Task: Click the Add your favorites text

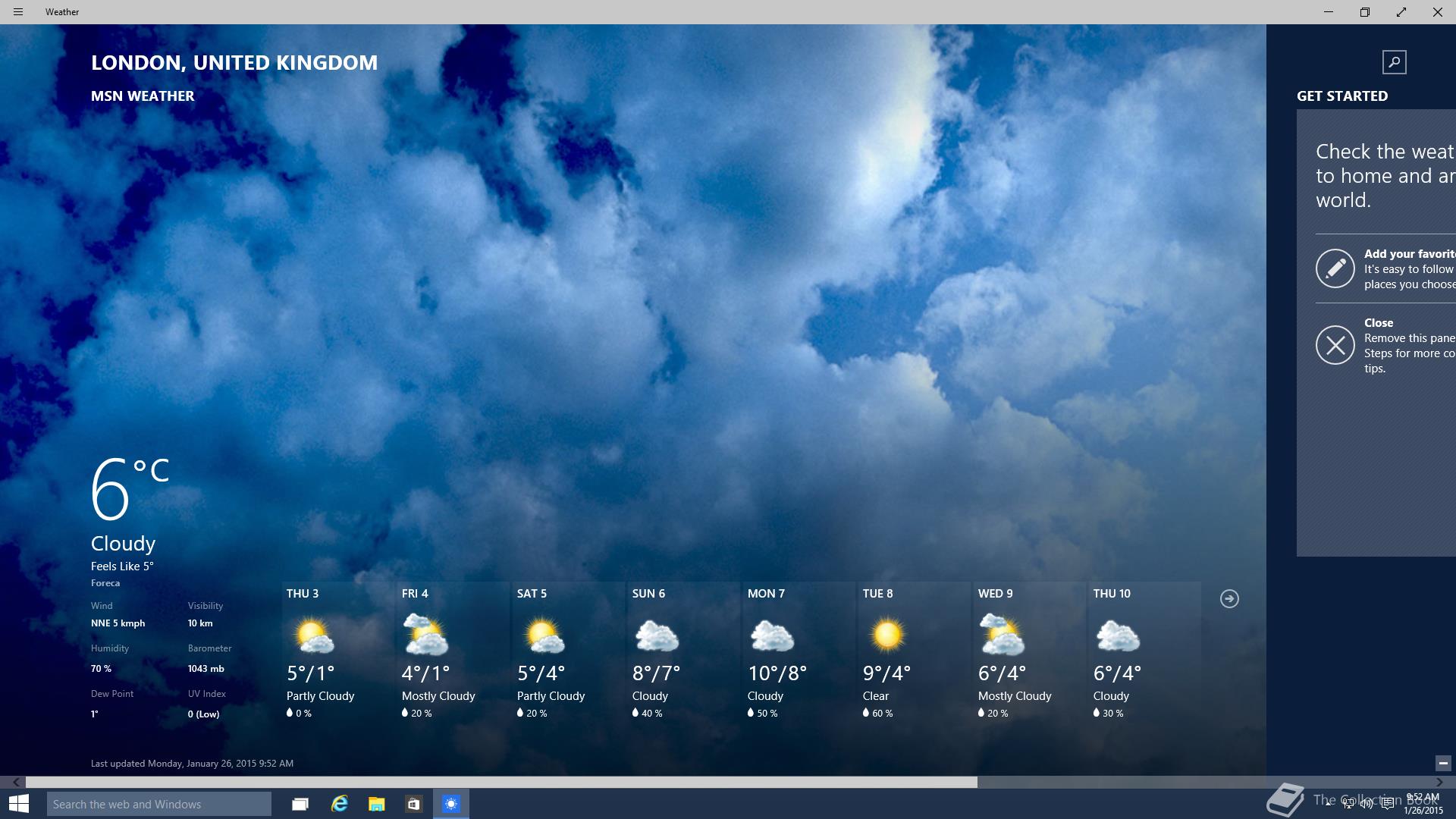Action: [1409, 254]
